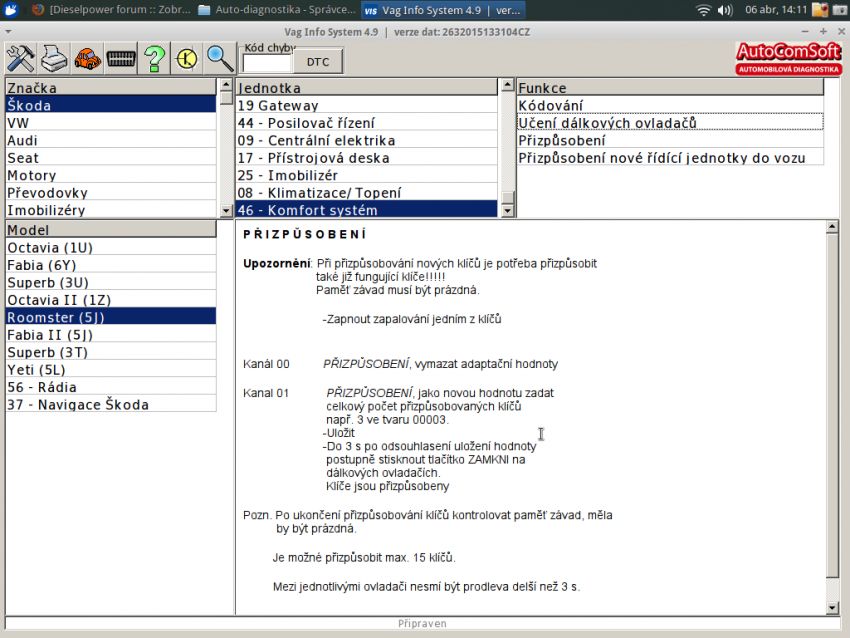Select Yeti (5L) model

[x=111, y=369]
